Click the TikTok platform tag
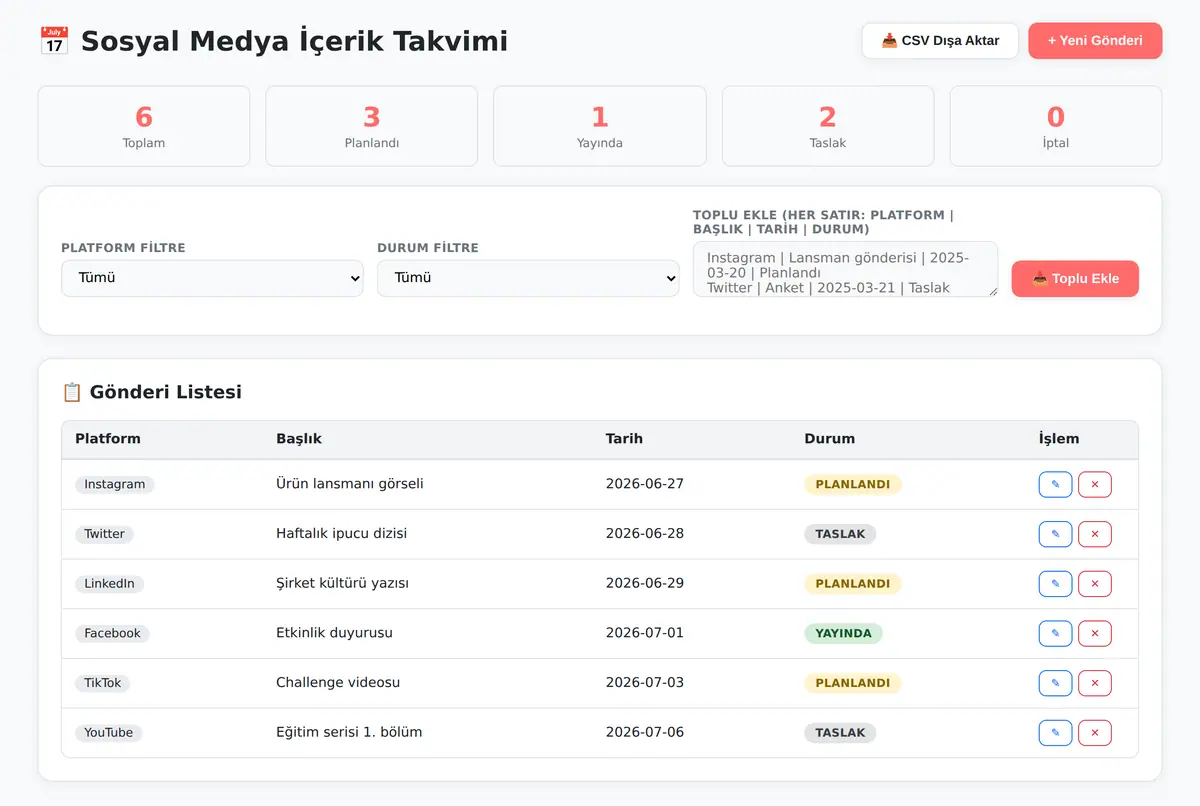 (103, 683)
